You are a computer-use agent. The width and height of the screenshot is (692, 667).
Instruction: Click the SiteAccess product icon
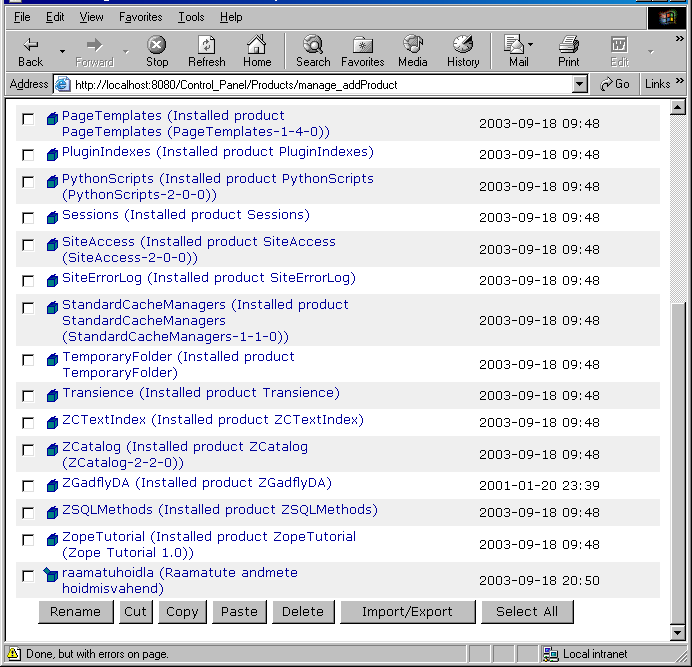(52, 245)
